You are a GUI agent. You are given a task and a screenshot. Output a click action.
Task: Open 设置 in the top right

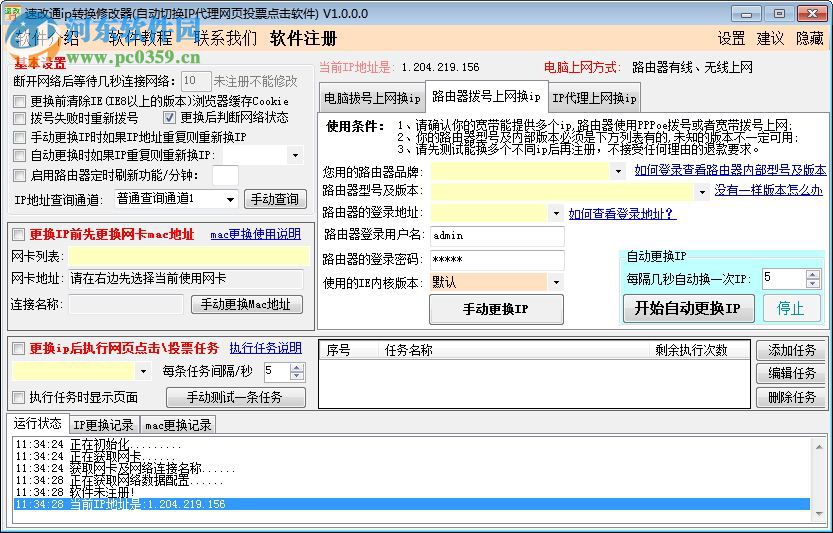pyautogui.click(x=732, y=38)
